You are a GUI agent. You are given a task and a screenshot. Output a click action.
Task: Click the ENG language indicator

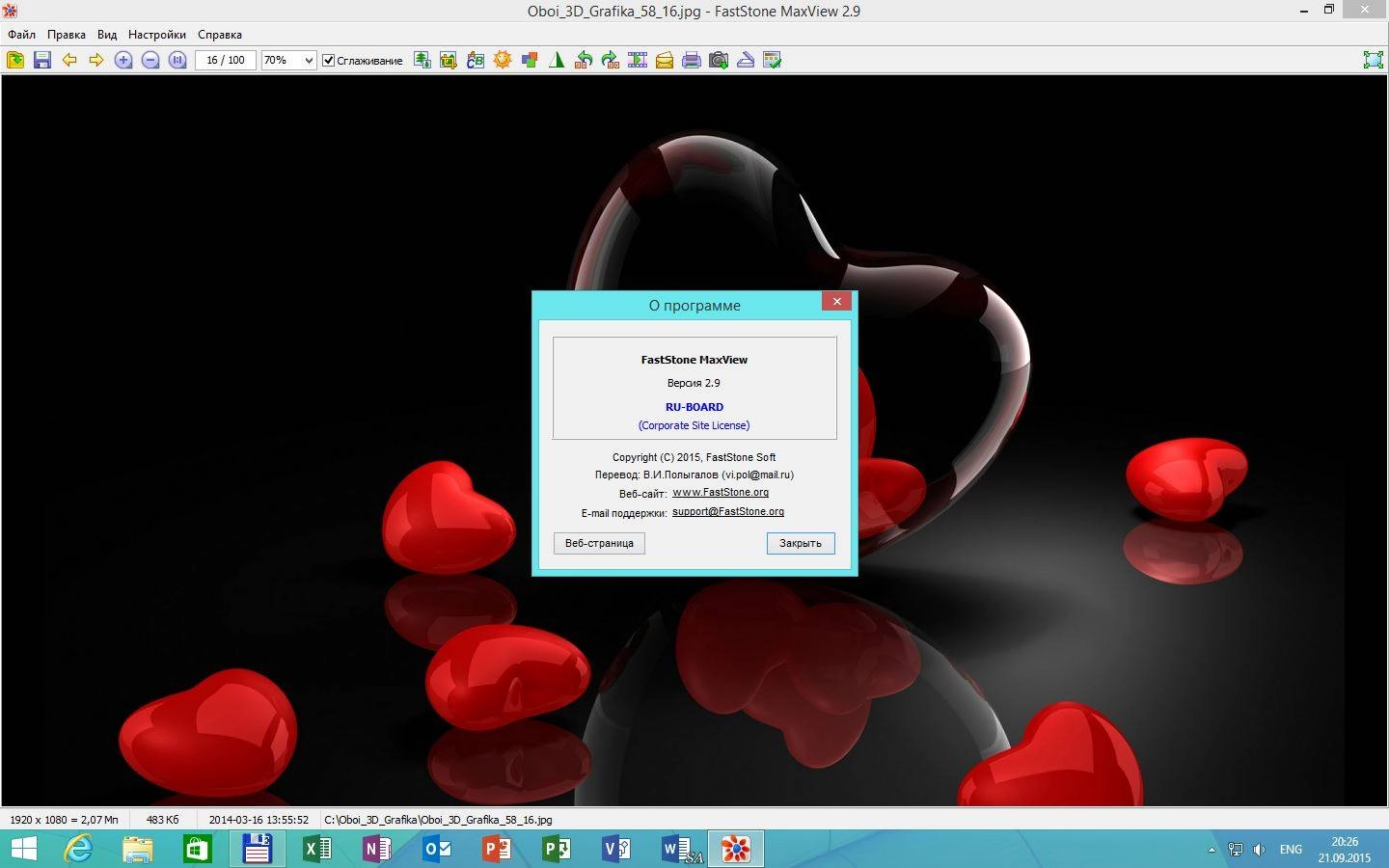point(1291,850)
